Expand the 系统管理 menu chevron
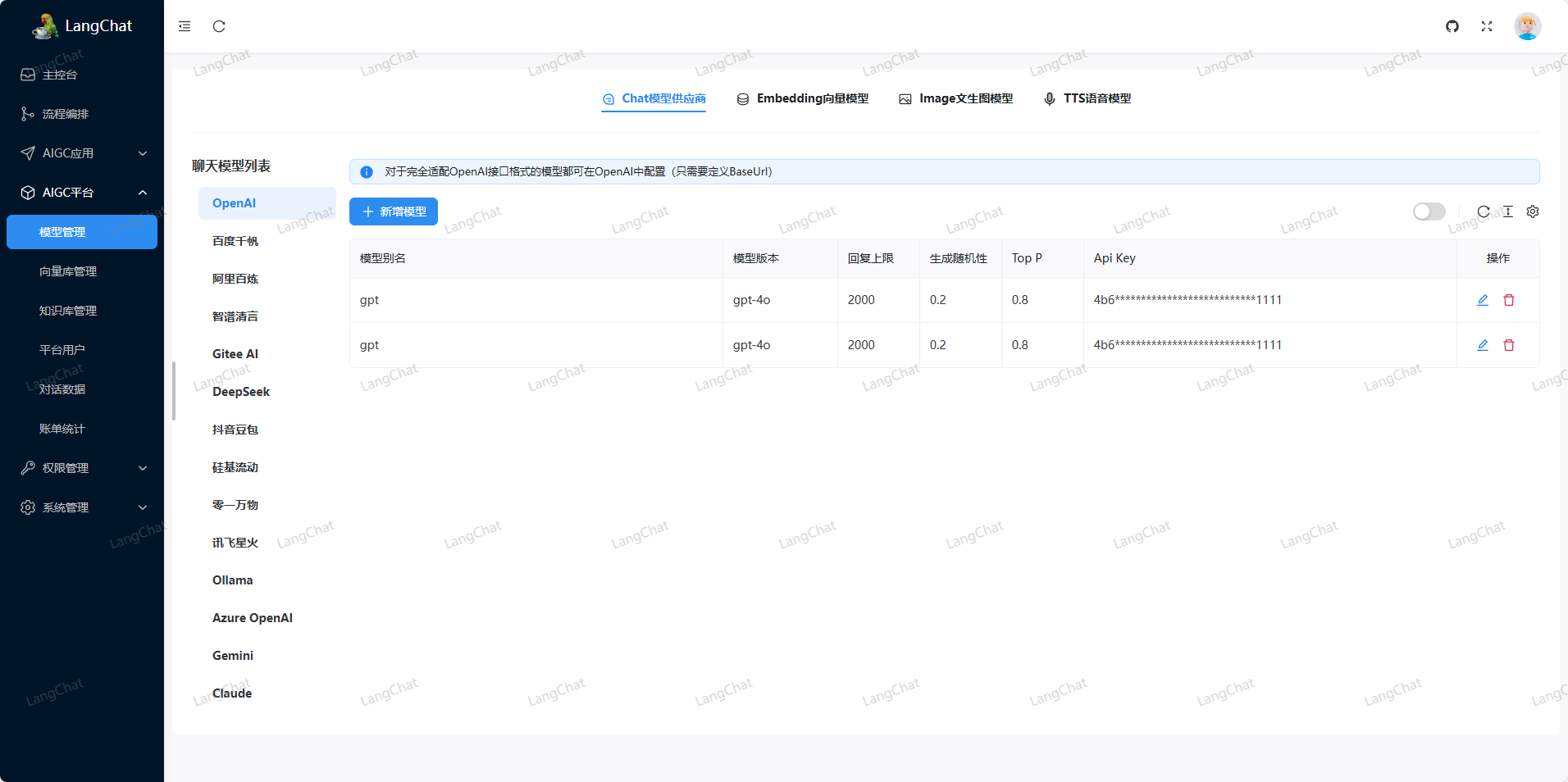 pyautogui.click(x=143, y=507)
